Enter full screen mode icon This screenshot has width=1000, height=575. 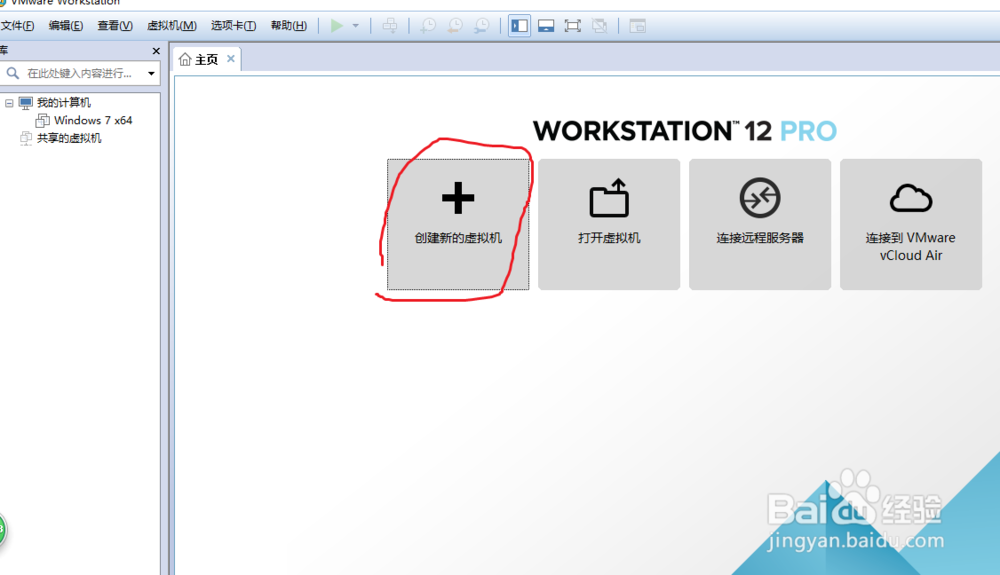pos(573,26)
